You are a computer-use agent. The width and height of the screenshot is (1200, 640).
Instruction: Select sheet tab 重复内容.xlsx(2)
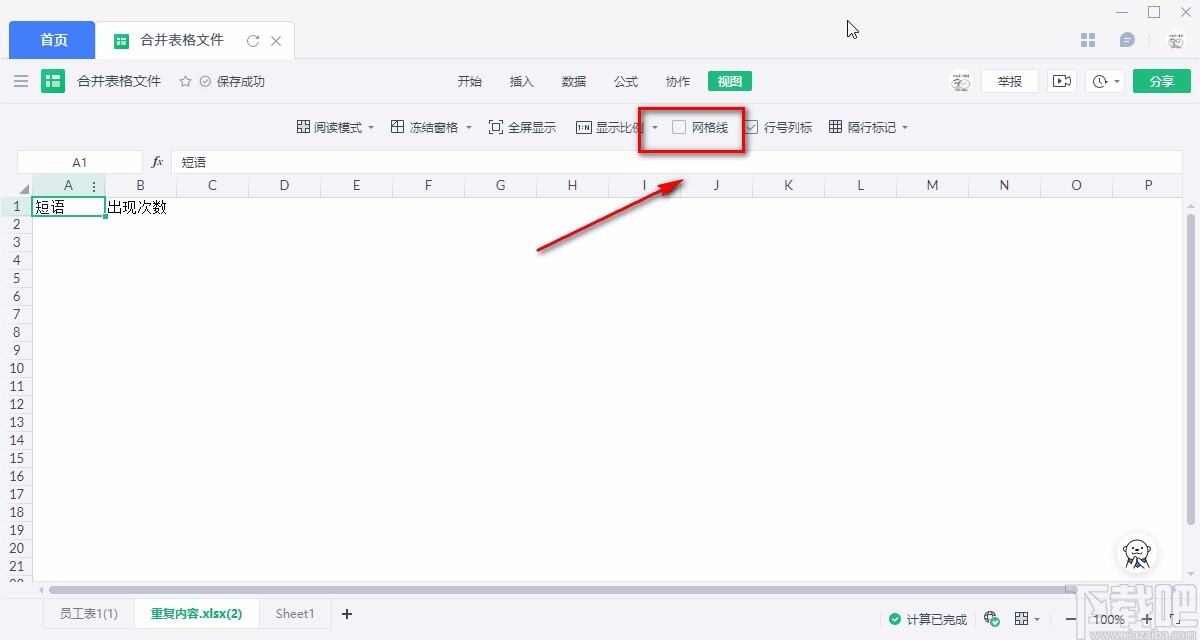click(x=196, y=614)
